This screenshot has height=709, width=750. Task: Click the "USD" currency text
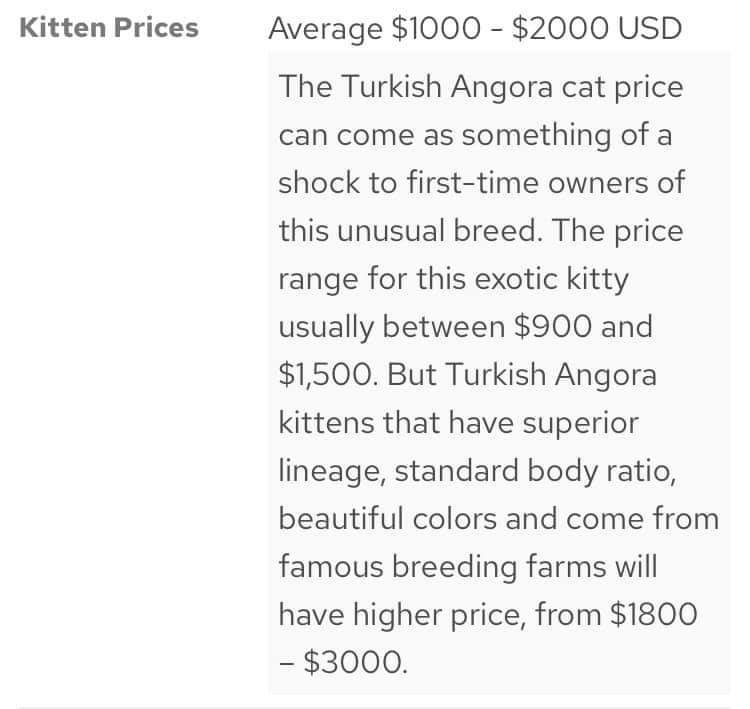tap(650, 28)
